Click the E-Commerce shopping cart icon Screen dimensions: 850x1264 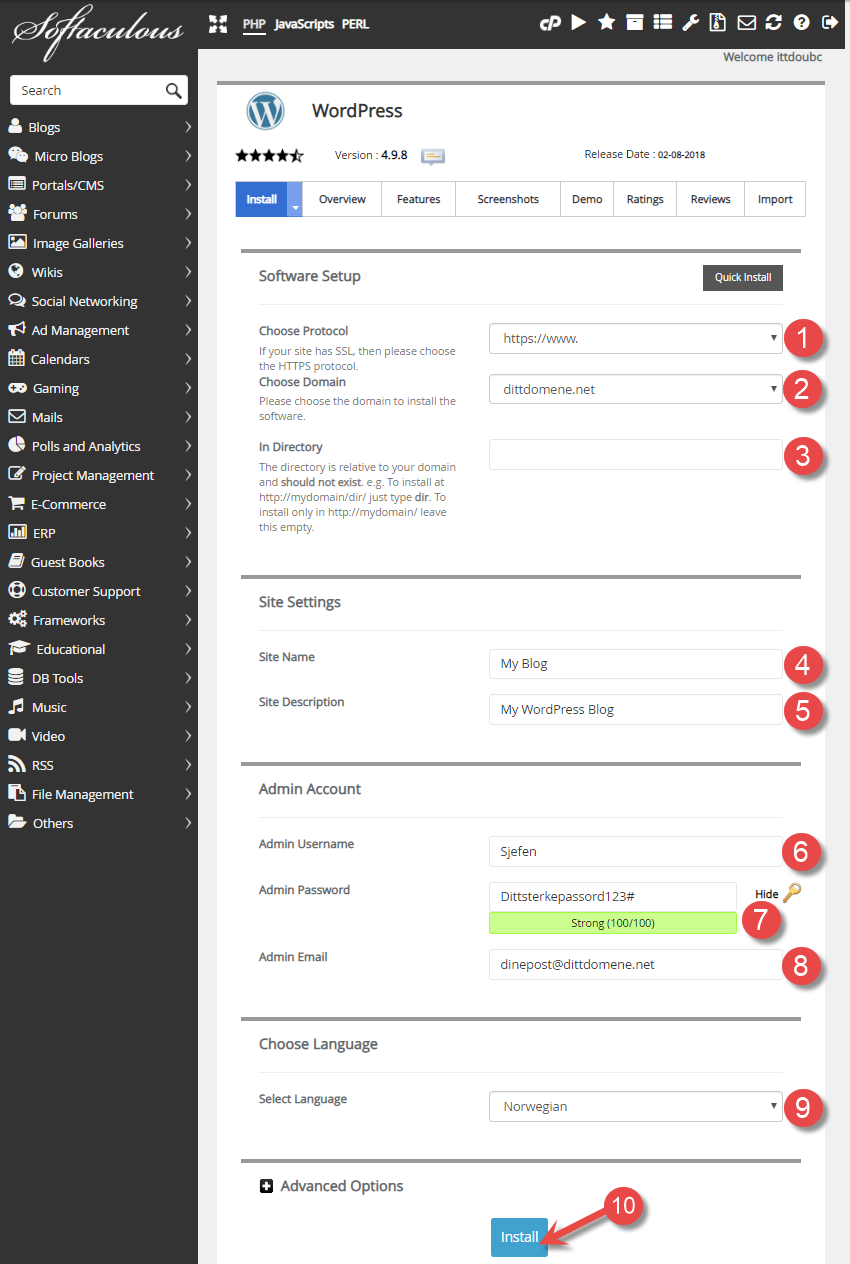pos(16,504)
